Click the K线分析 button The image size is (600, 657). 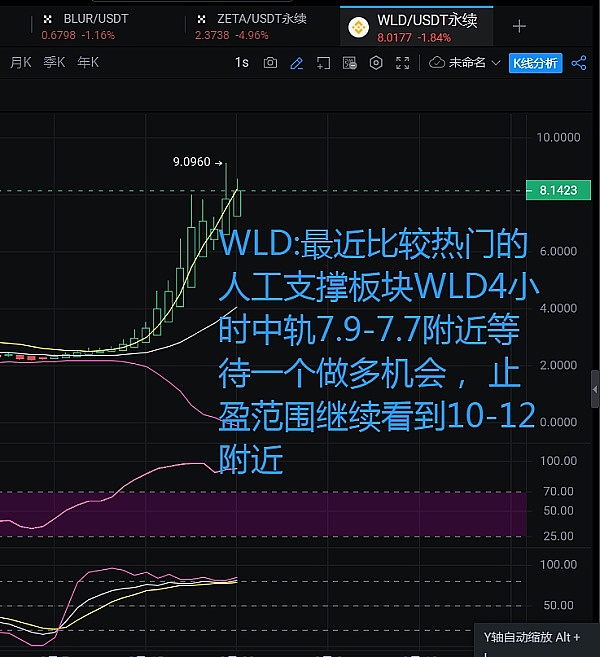point(534,63)
